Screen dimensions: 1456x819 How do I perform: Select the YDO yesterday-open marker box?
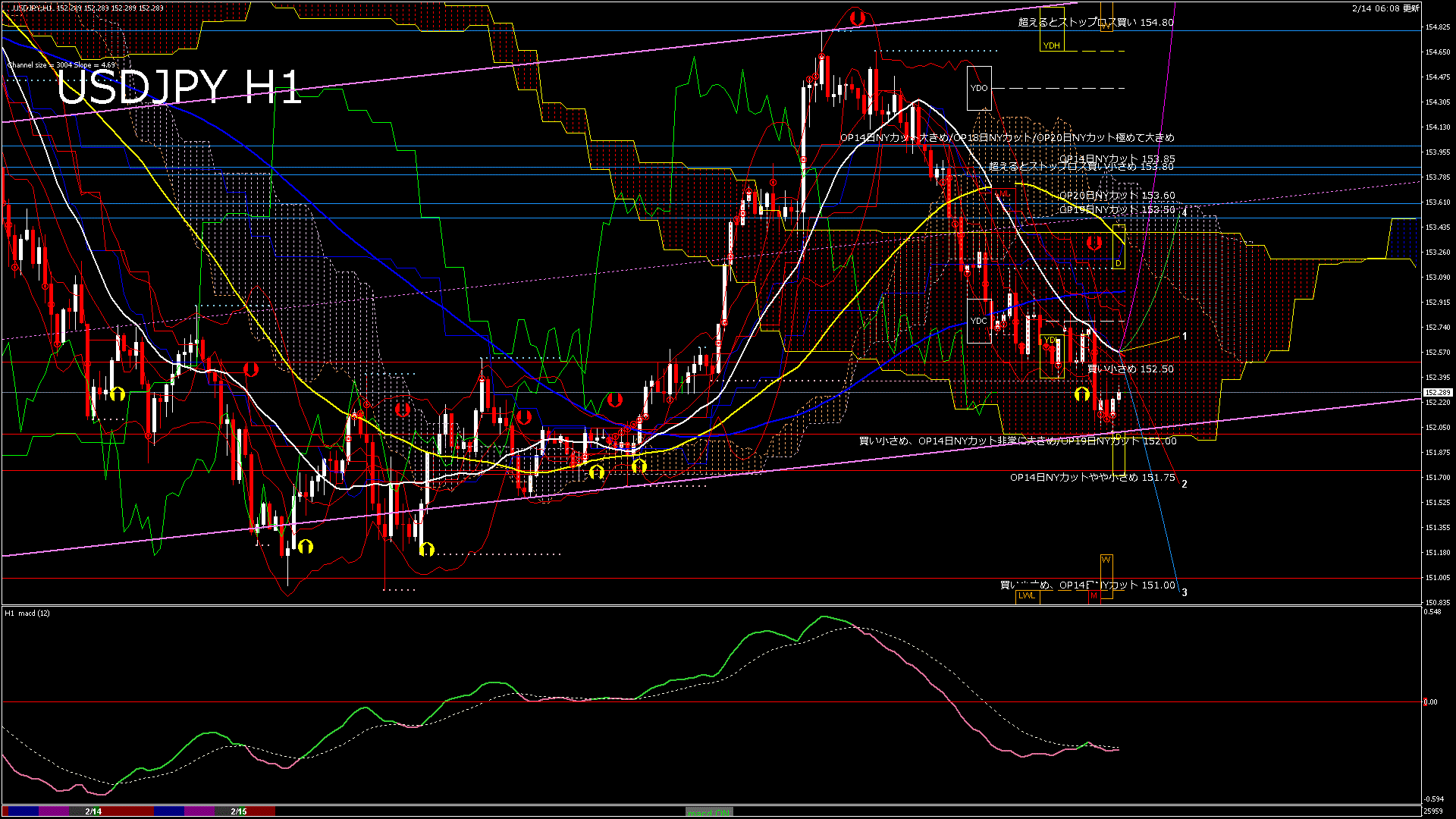[x=979, y=88]
